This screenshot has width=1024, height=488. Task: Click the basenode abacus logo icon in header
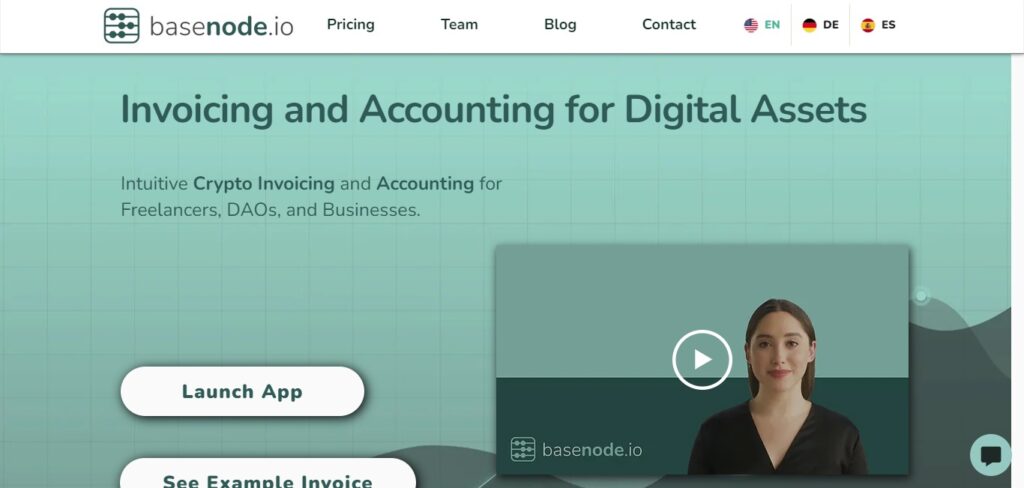[x=121, y=25]
